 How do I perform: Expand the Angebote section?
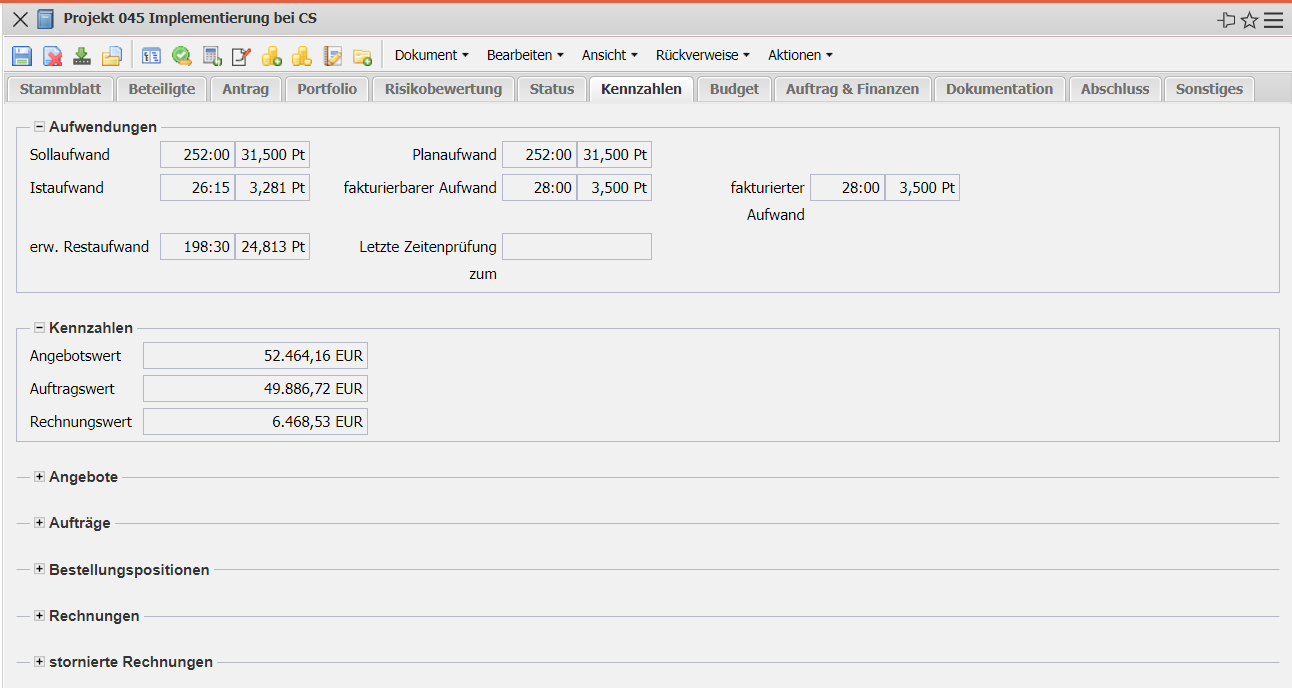[x=40, y=477]
